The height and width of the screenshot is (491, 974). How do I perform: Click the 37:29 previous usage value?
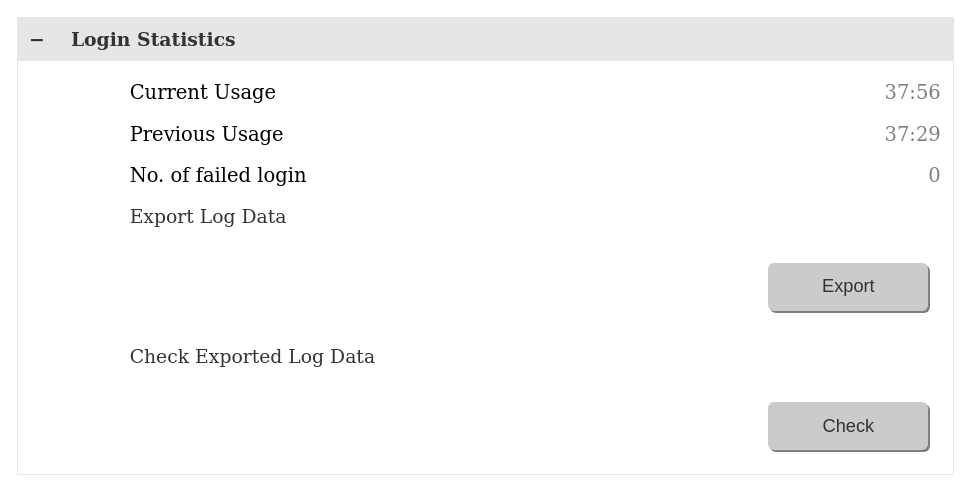point(912,134)
